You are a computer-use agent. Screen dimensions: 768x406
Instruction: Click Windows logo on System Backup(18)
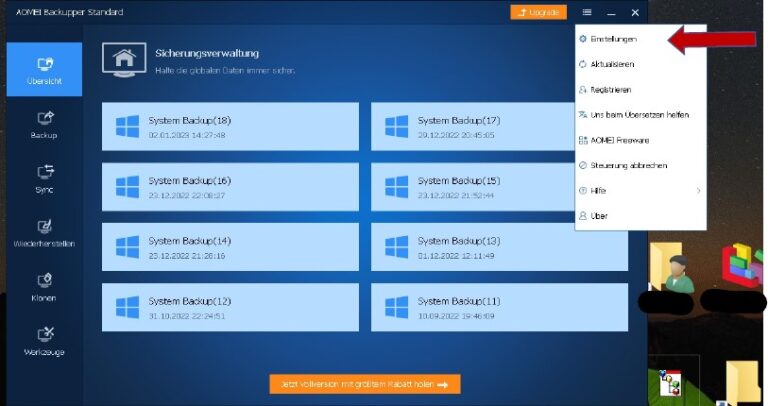coord(127,126)
